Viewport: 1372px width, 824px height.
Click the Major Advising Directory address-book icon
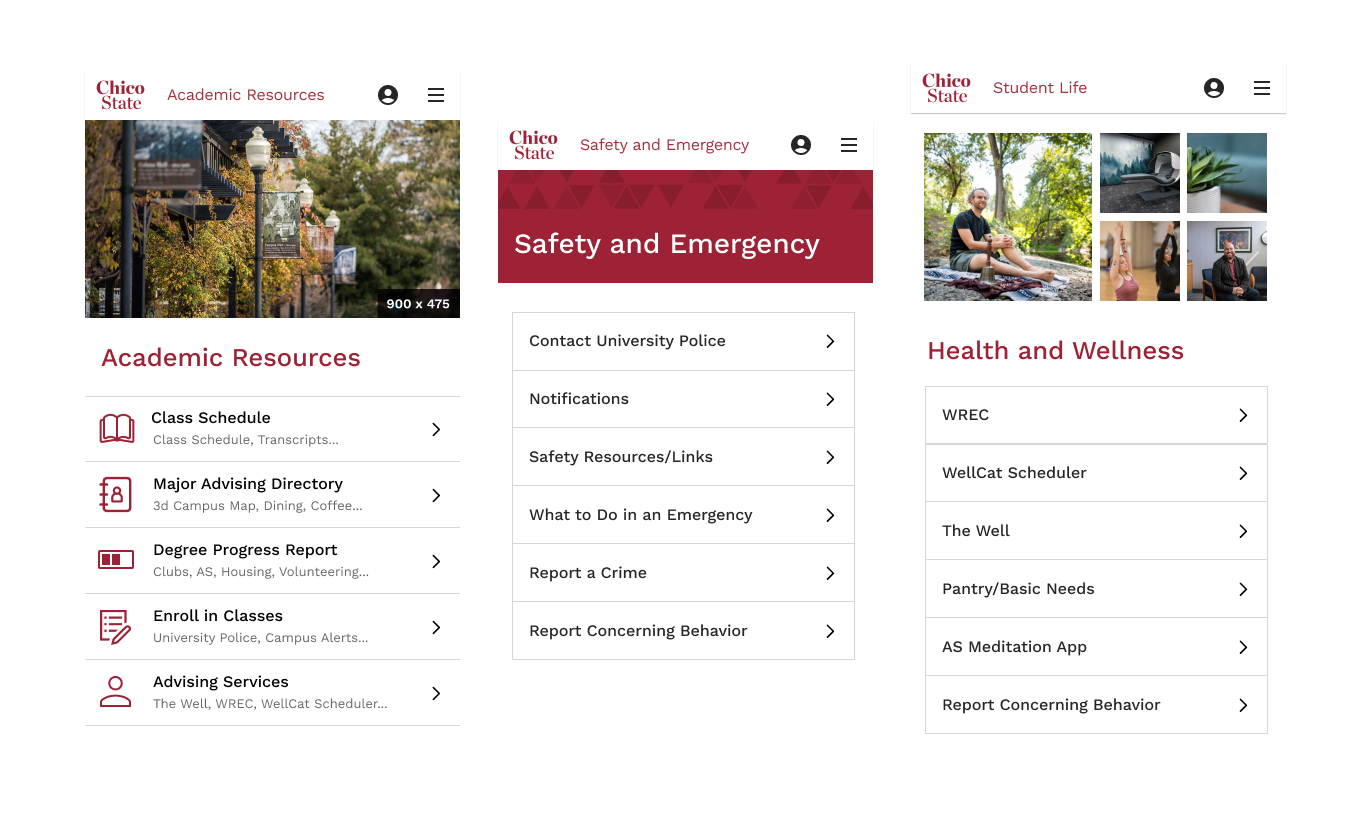coord(116,494)
